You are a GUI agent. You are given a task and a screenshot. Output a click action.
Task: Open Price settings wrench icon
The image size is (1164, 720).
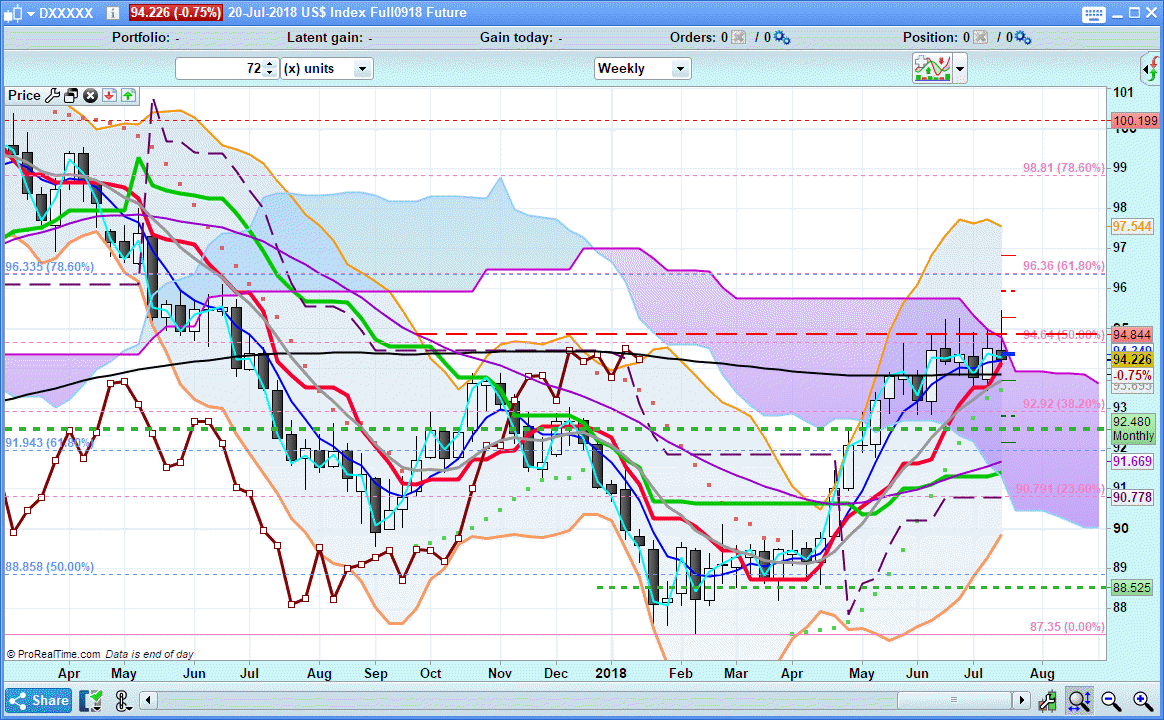pos(52,95)
